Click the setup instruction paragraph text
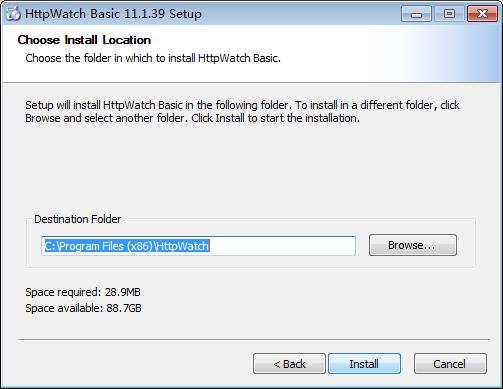 pyautogui.click(x=242, y=111)
